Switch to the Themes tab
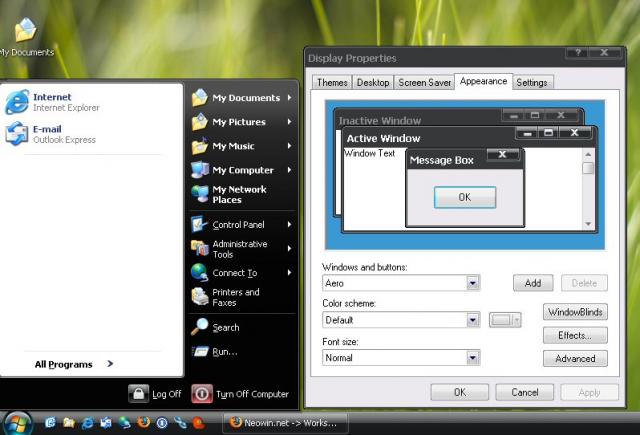Image resolution: width=640 pixels, height=435 pixels. click(332, 82)
